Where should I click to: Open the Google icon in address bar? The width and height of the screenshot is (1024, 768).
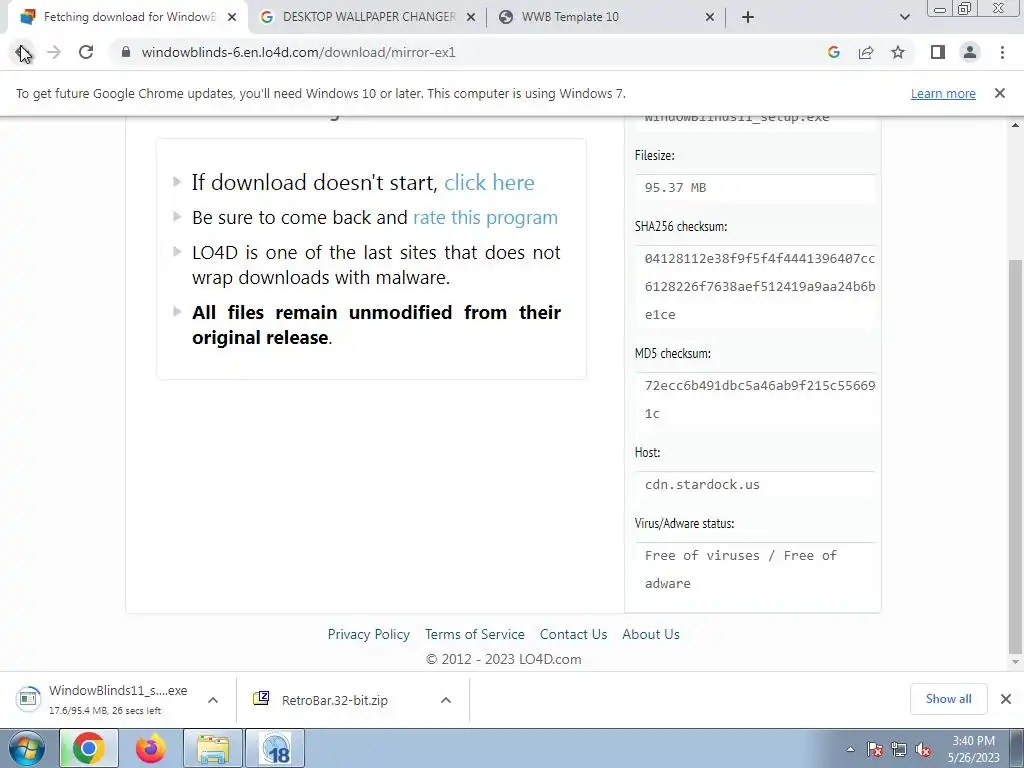coord(833,52)
